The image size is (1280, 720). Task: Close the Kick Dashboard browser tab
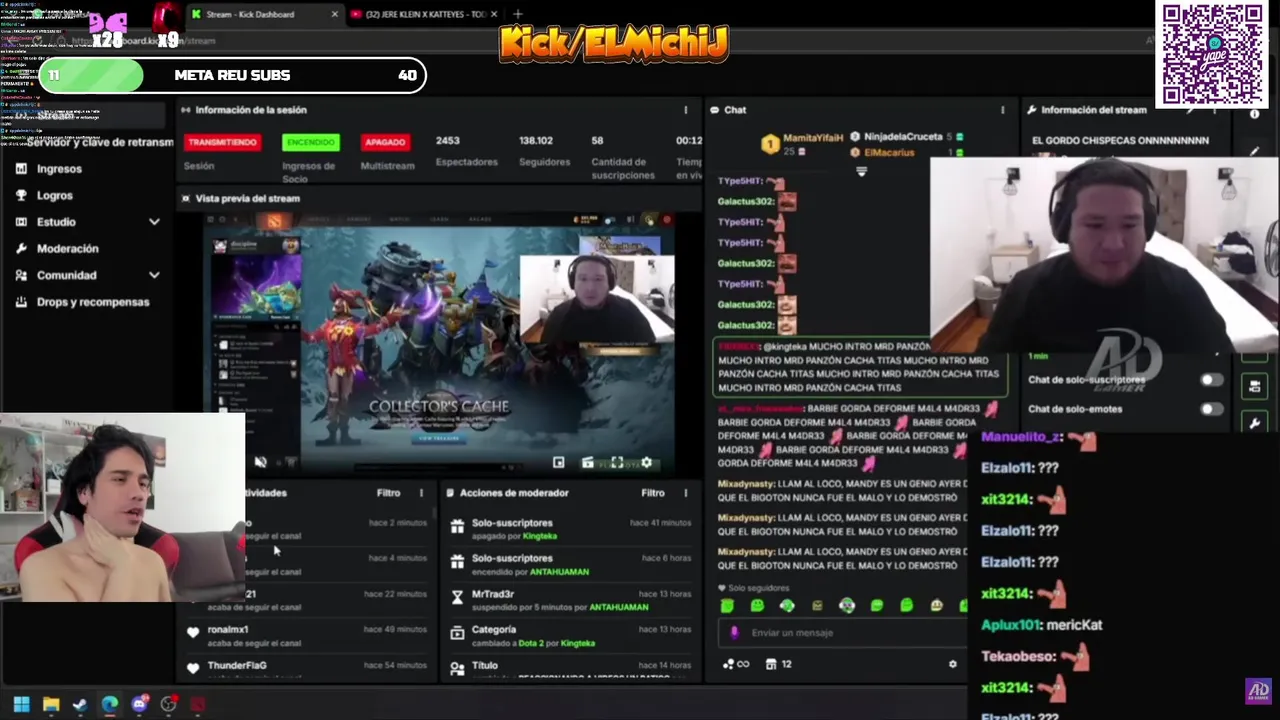334,14
